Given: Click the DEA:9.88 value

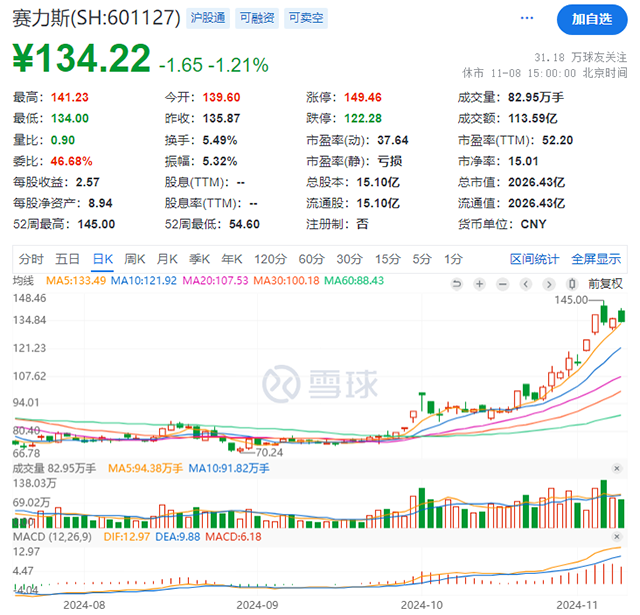Looking at the screenshot, I should 178,537.
